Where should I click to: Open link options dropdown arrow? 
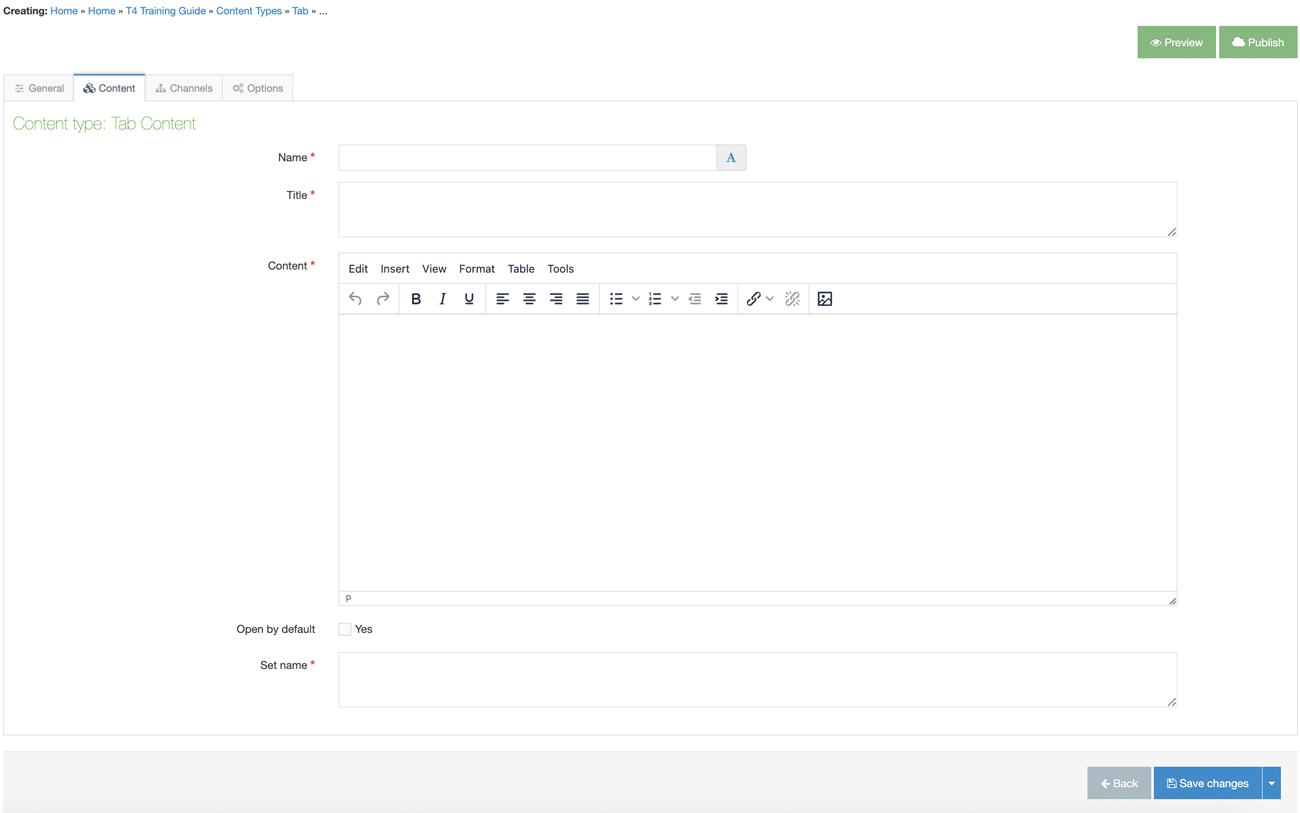(x=770, y=299)
